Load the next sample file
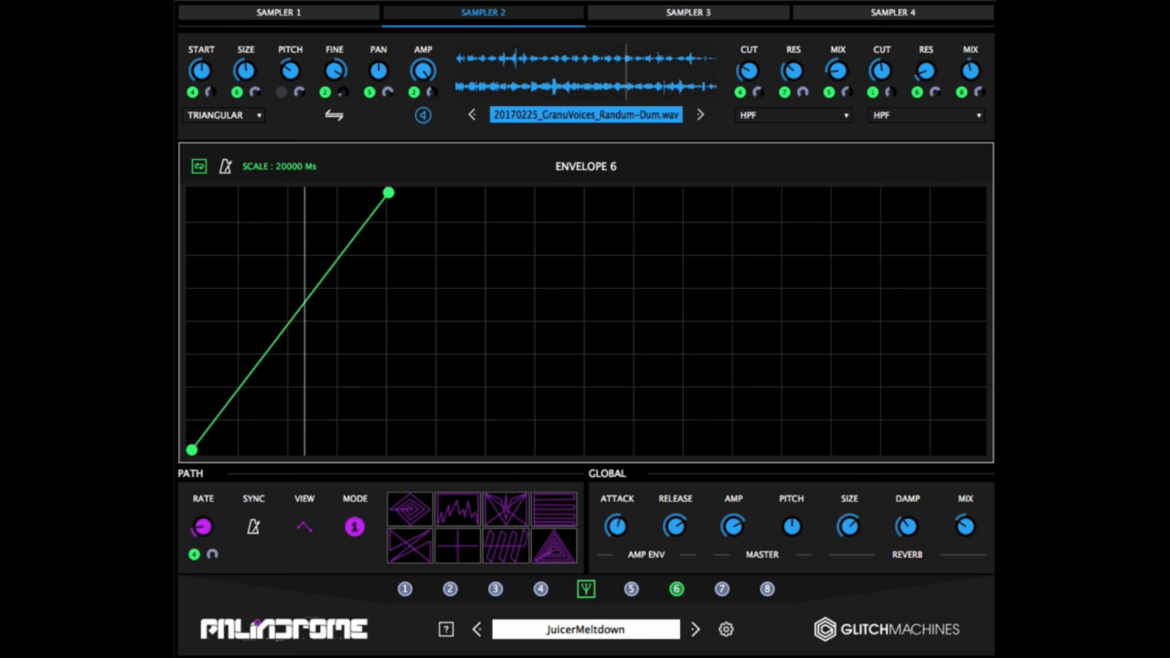The image size is (1170, 658). coord(700,115)
